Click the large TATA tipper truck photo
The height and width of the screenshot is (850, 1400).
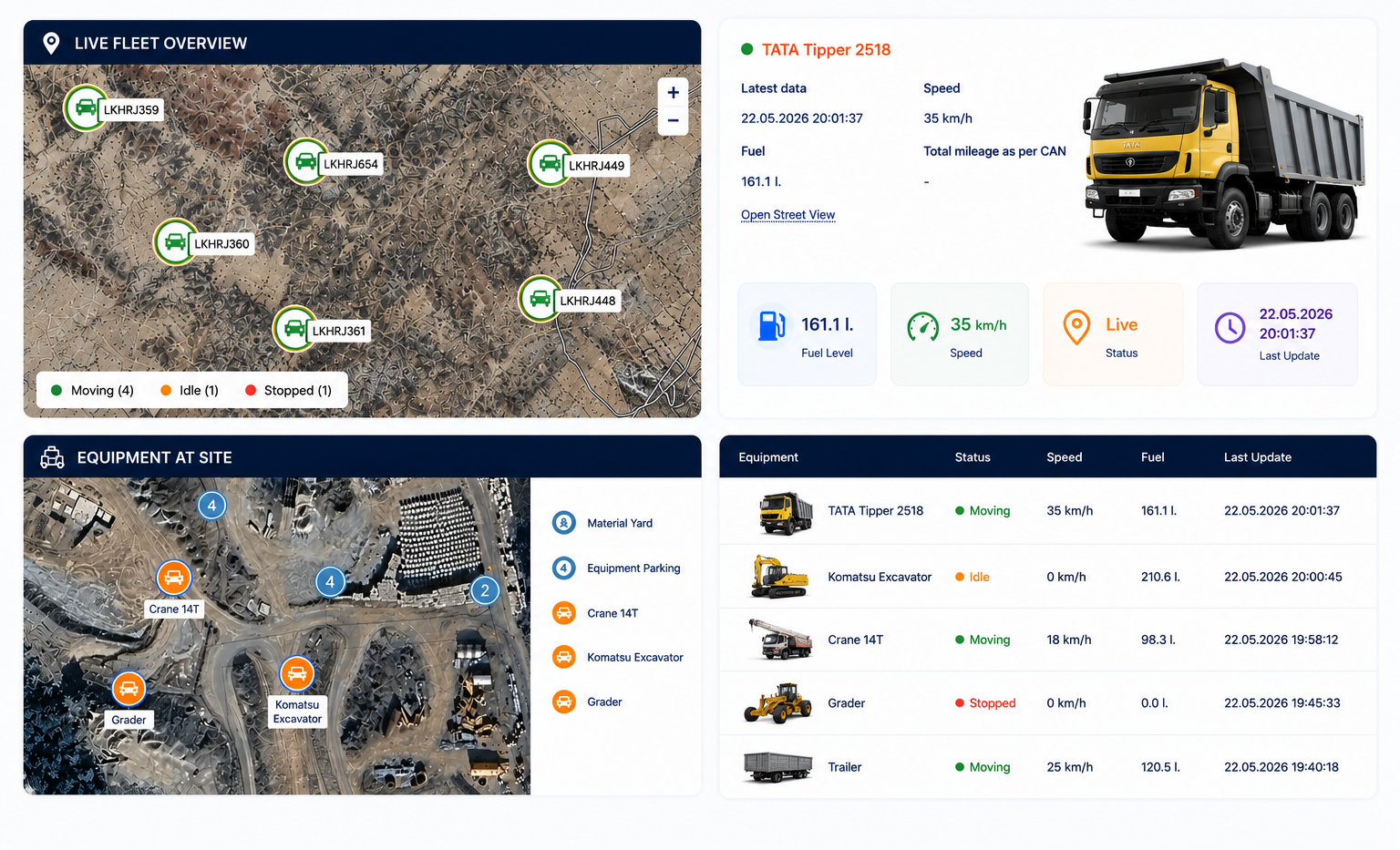tap(1224, 154)
